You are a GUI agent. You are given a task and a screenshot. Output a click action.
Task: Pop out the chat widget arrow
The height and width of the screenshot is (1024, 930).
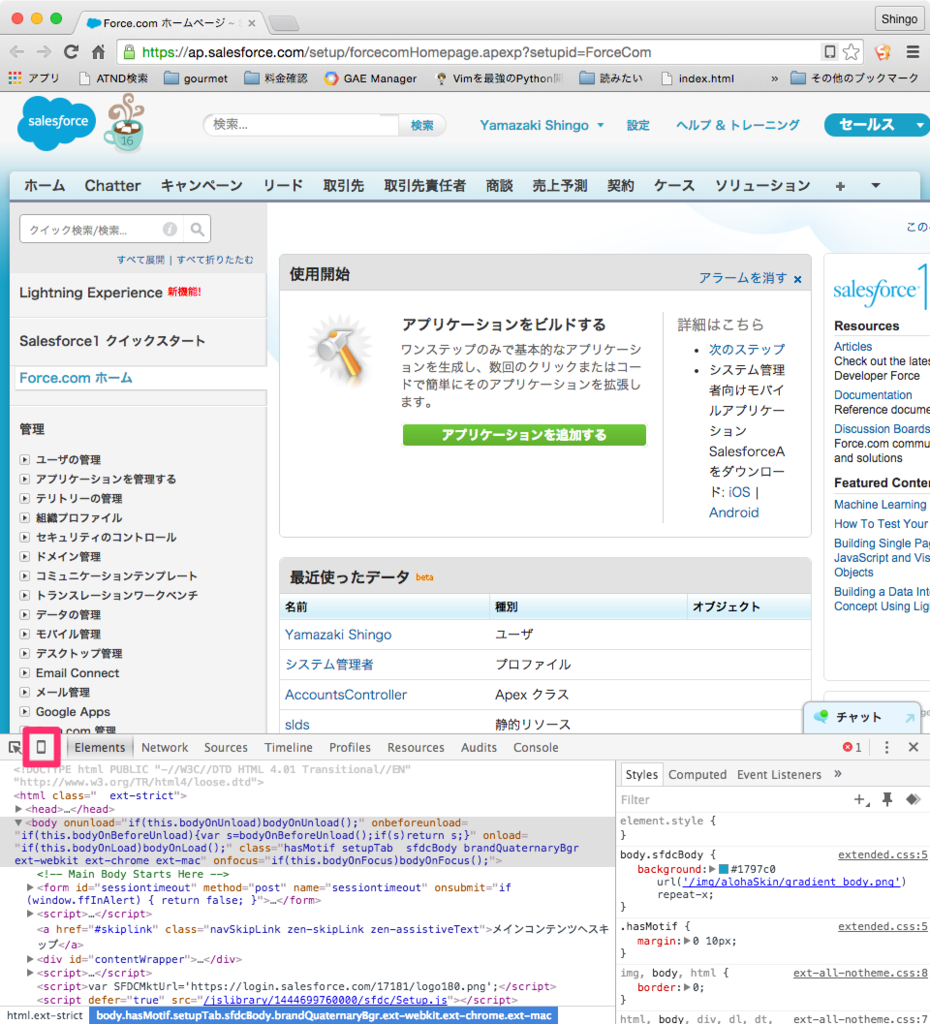tap(909, 718)
